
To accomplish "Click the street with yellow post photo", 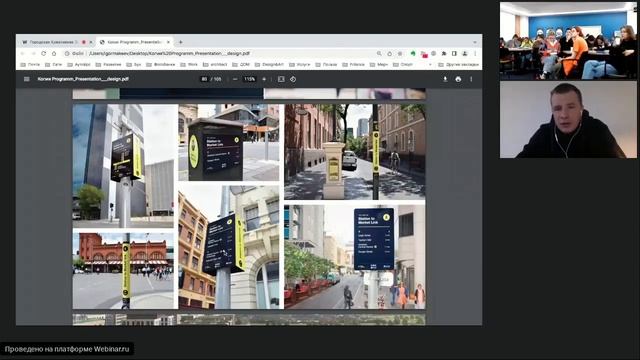I will (355, 152).
